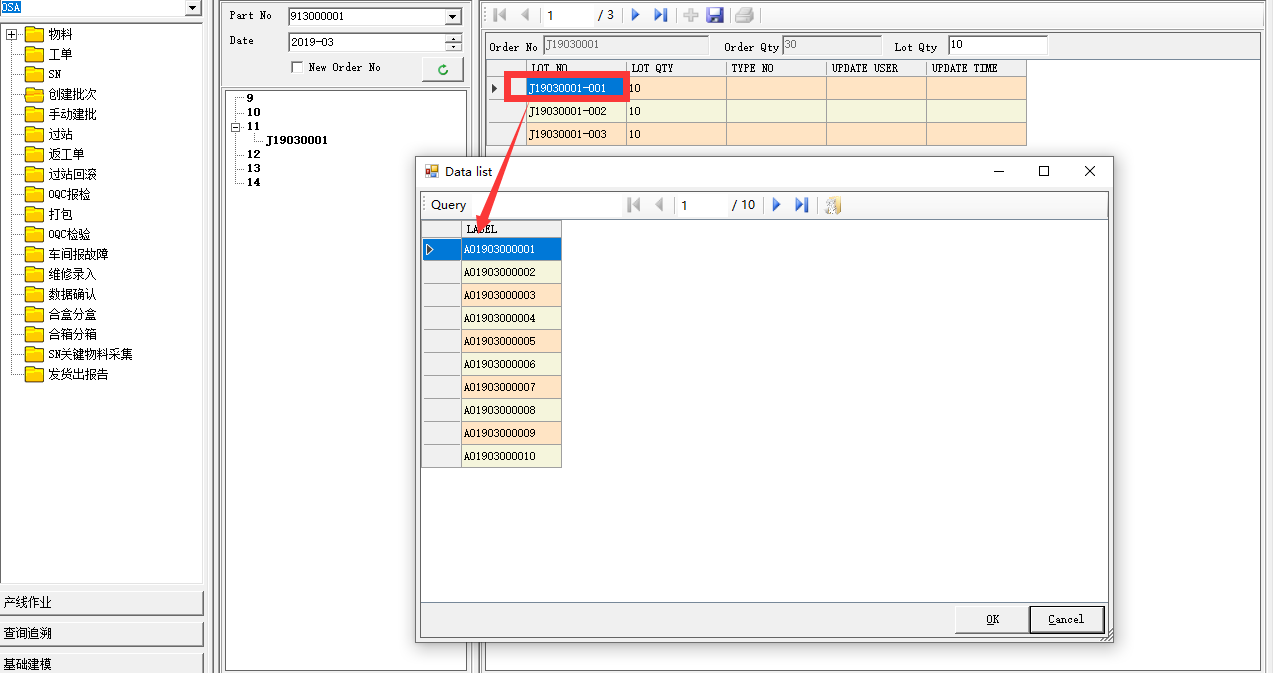This screenshot has width=1273, height=673.
Task: Jump to last page in Data list
Action: tap(801, 205)
